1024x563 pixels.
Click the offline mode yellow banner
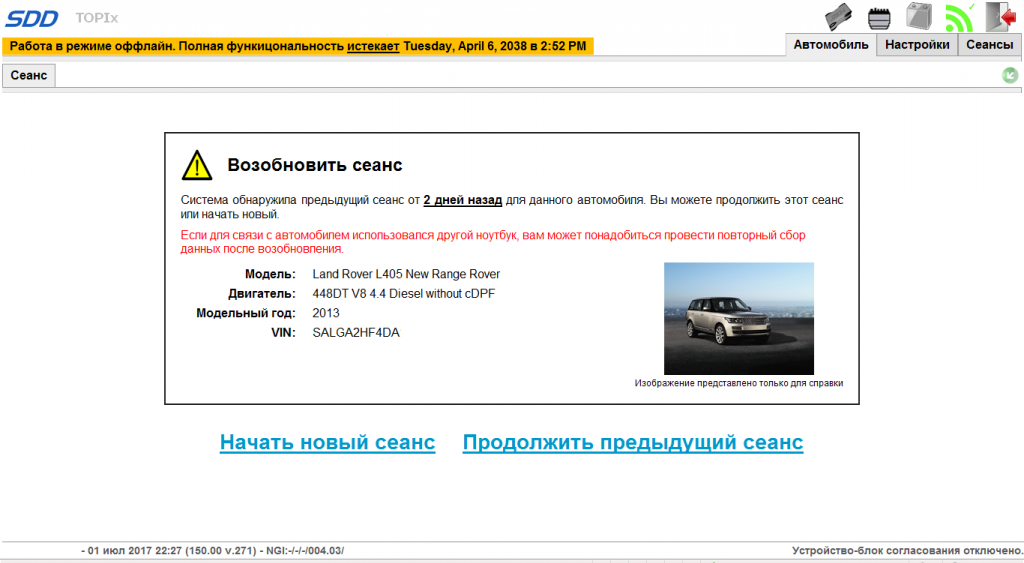298,46
